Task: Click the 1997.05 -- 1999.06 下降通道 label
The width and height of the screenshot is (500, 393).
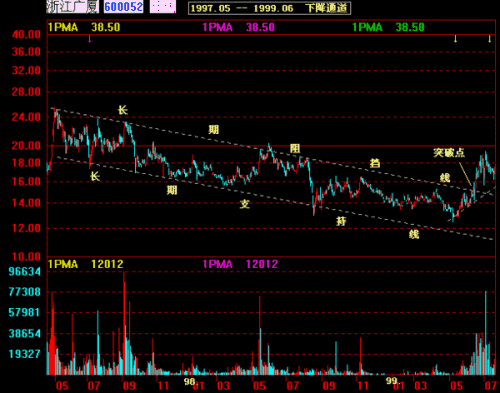Action: [x=269, y=8]
